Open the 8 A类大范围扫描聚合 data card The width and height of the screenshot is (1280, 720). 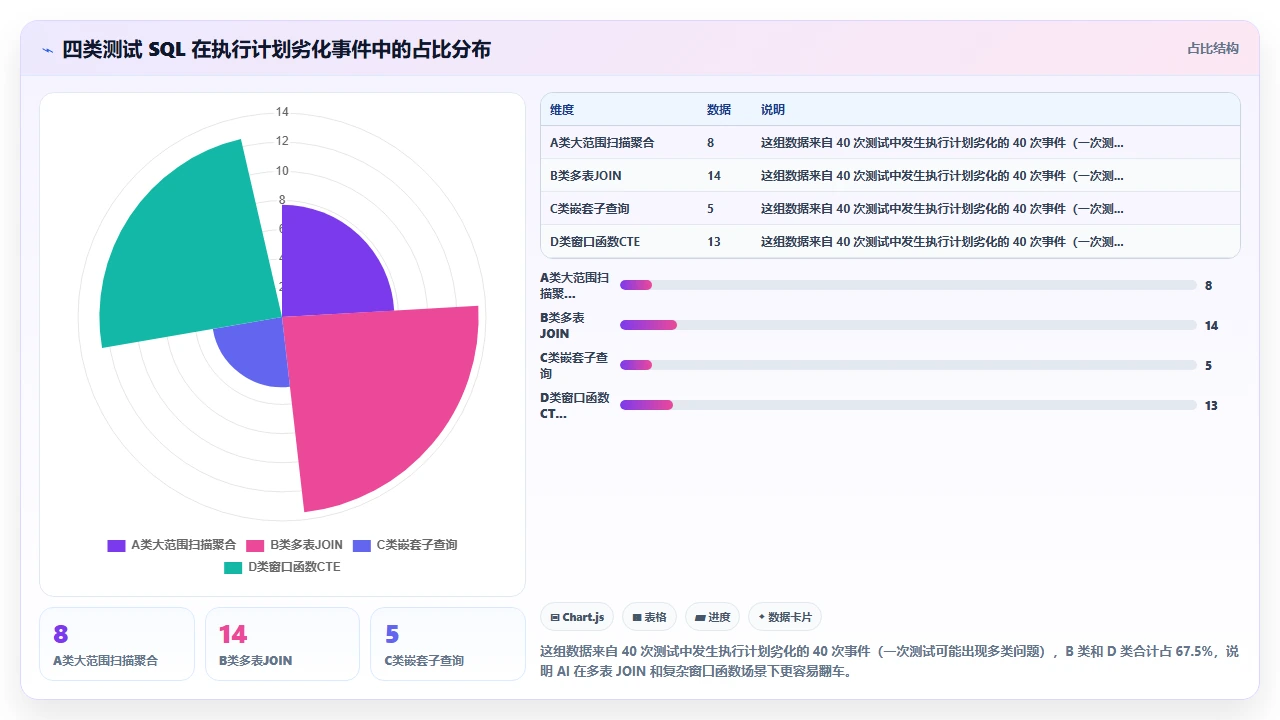coord(117,644)
